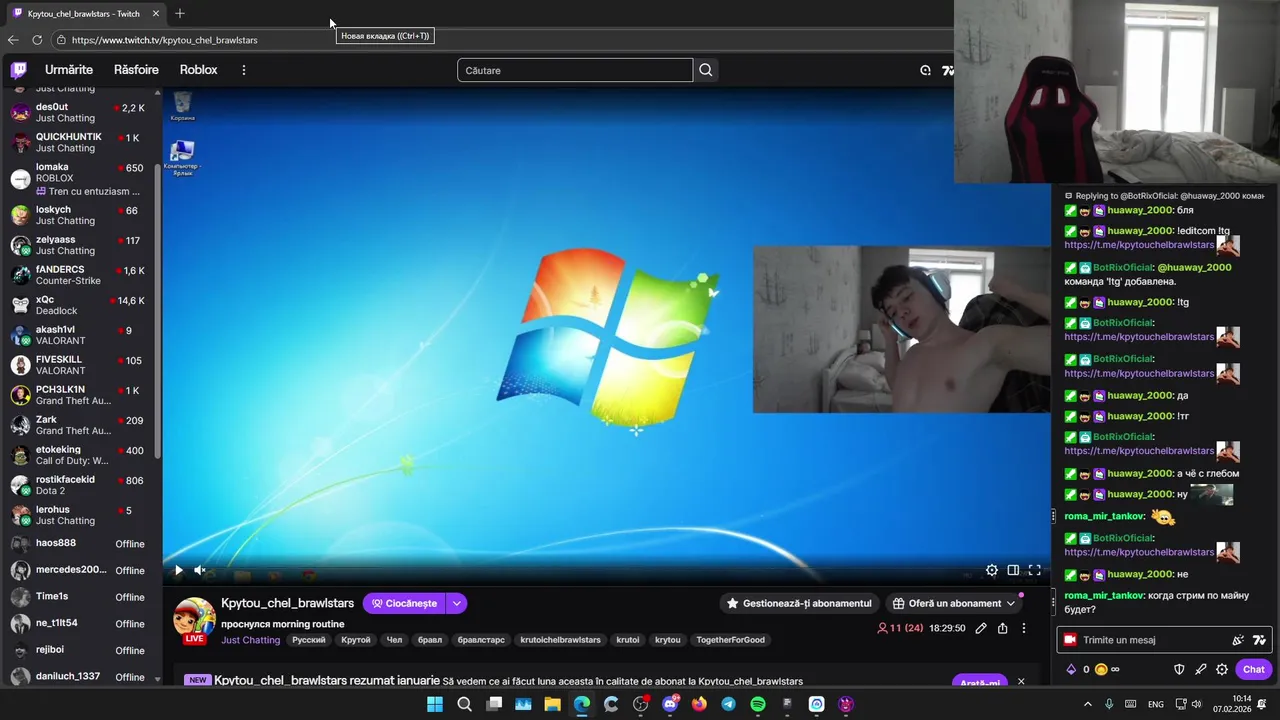The image size is (1280, 720).
Task: Open Telegram from the taskbar
Action: tap(728, 704)
